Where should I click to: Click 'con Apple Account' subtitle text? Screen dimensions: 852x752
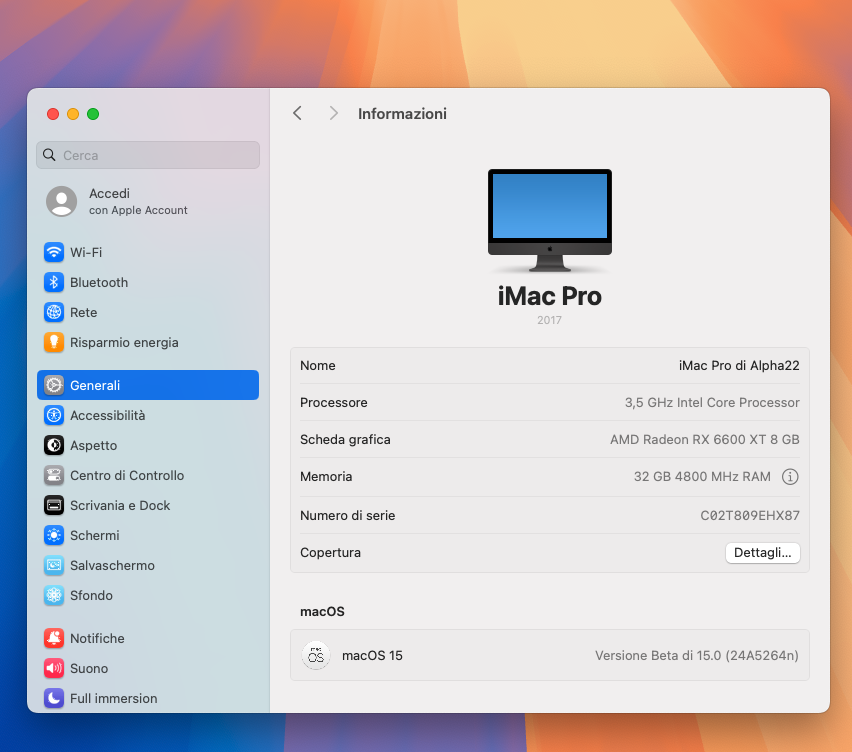pyautogui.click(x=138, y=210)
